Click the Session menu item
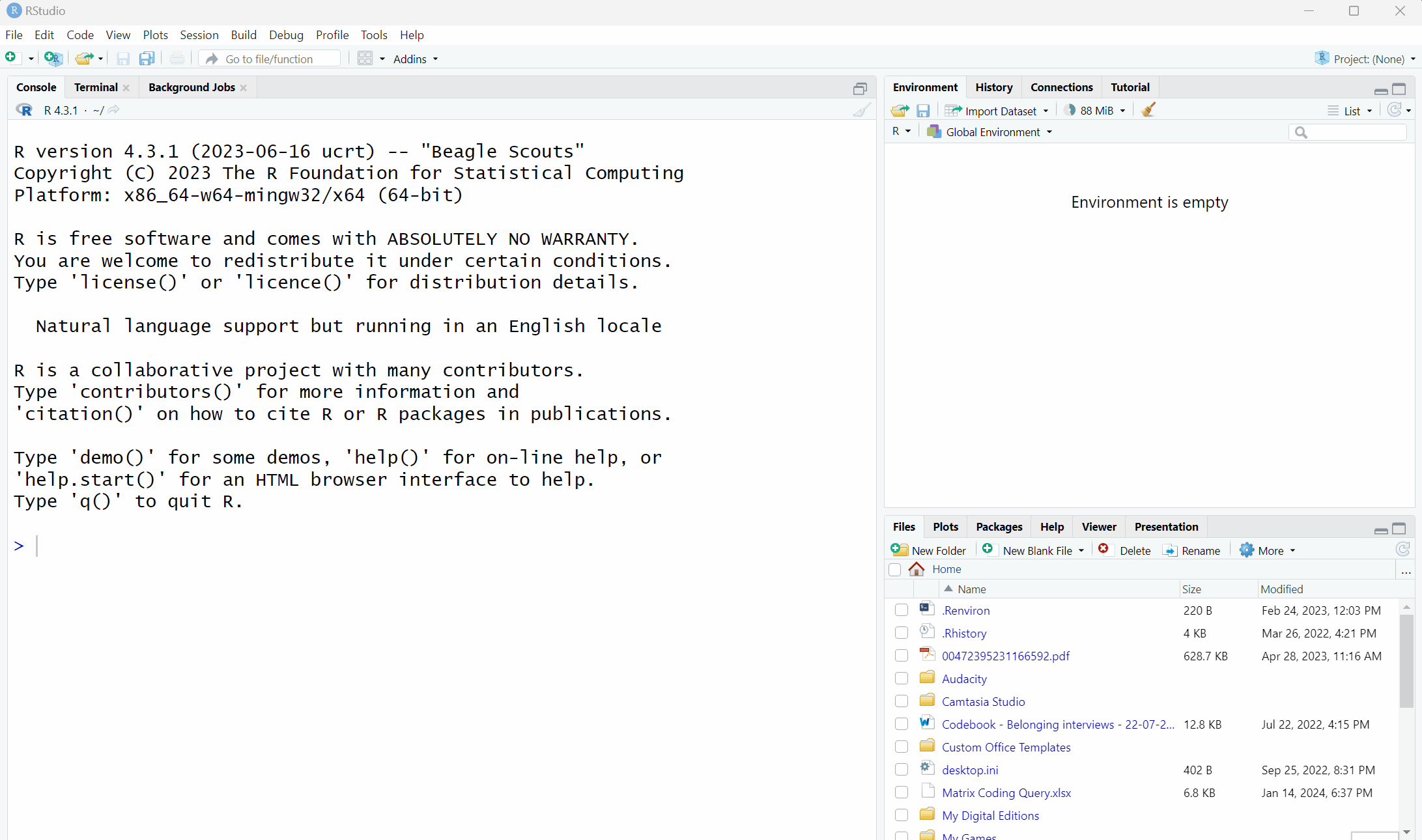The image size is (1422, 840). click(199, 34)
